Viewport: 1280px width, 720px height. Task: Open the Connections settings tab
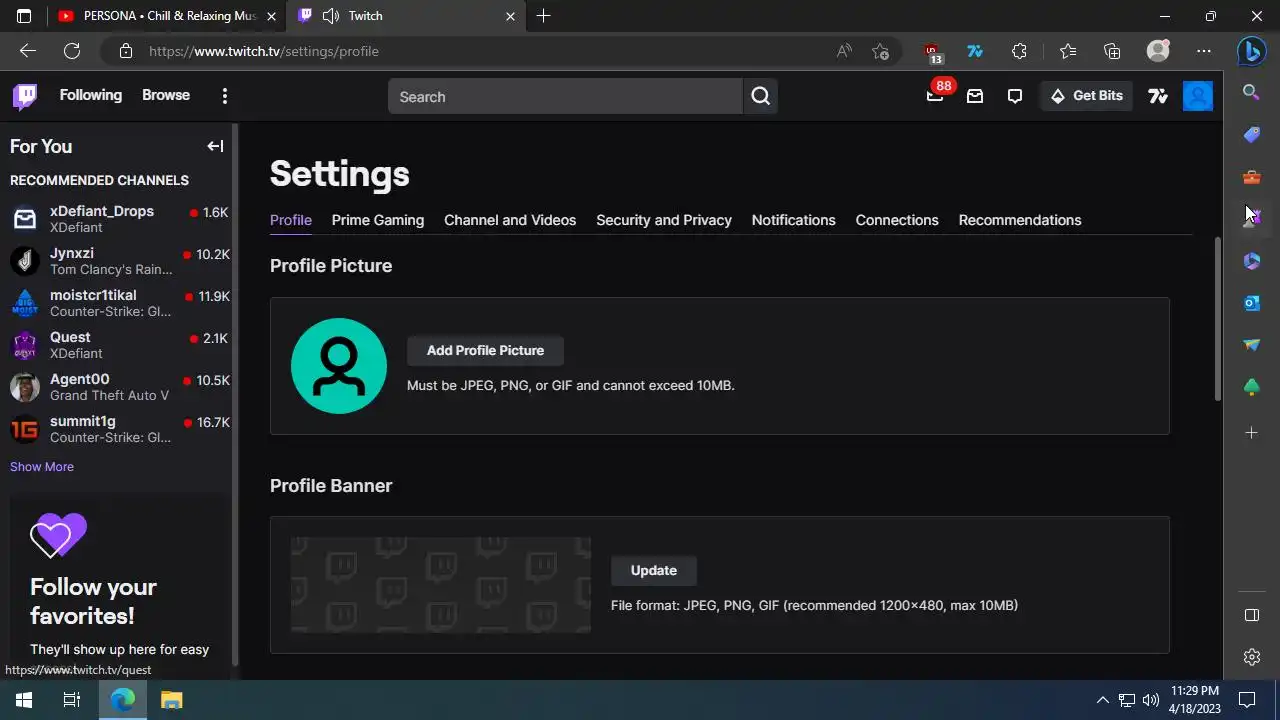tap(897, 220)
